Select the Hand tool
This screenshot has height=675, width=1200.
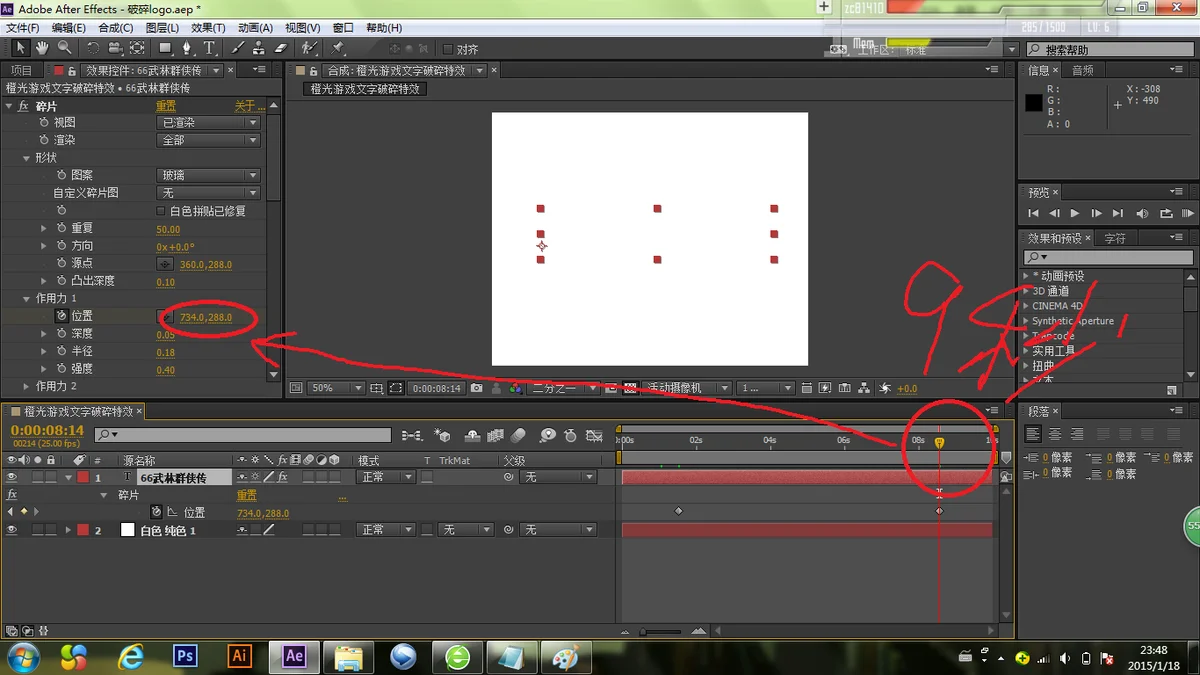point(42,48)
